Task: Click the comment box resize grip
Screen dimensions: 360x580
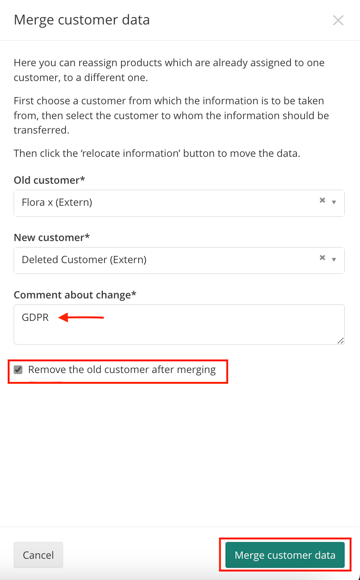Action: [341, 341]
